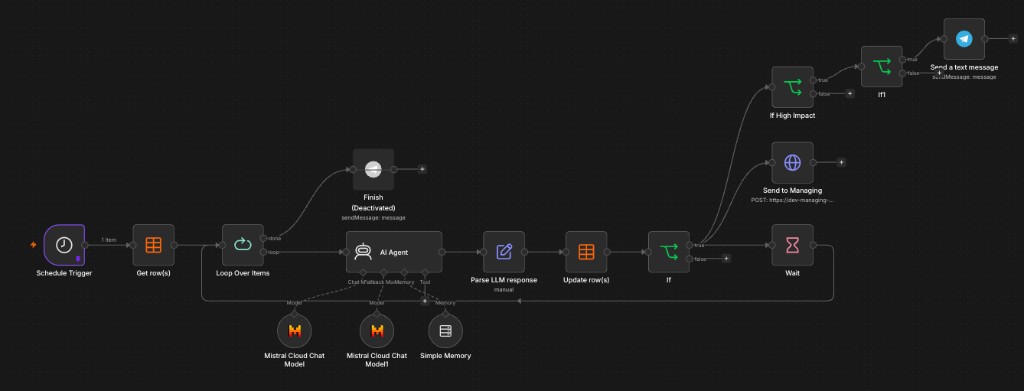Screen dimensions: 1024x391
Task: Click the If node 'true' output handle
Action: (x=690, y=245)
